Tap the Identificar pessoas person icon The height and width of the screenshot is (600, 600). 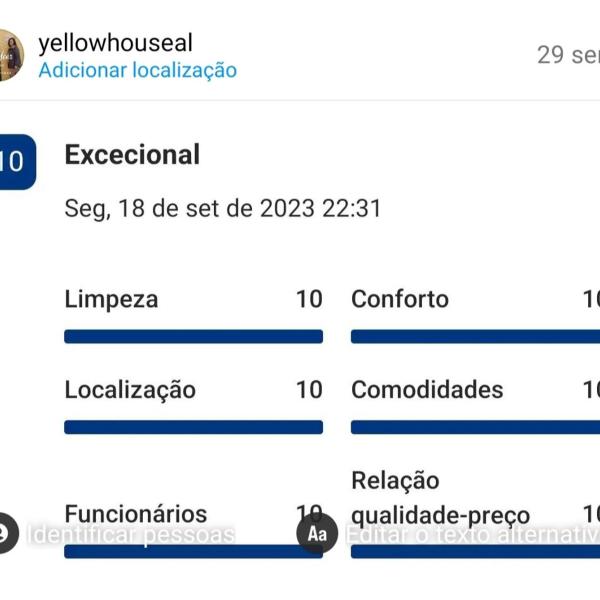tap(6, 532)
